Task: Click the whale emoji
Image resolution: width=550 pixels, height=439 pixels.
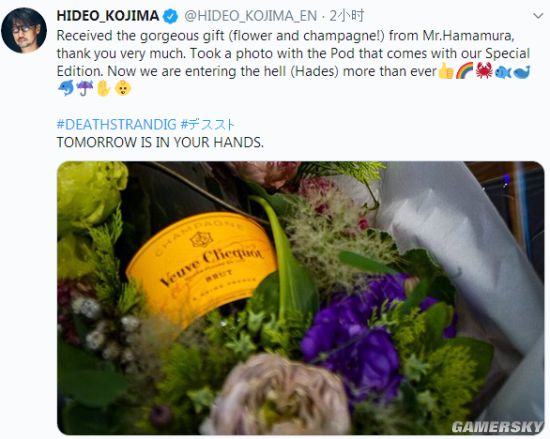Action: point(522,72)
